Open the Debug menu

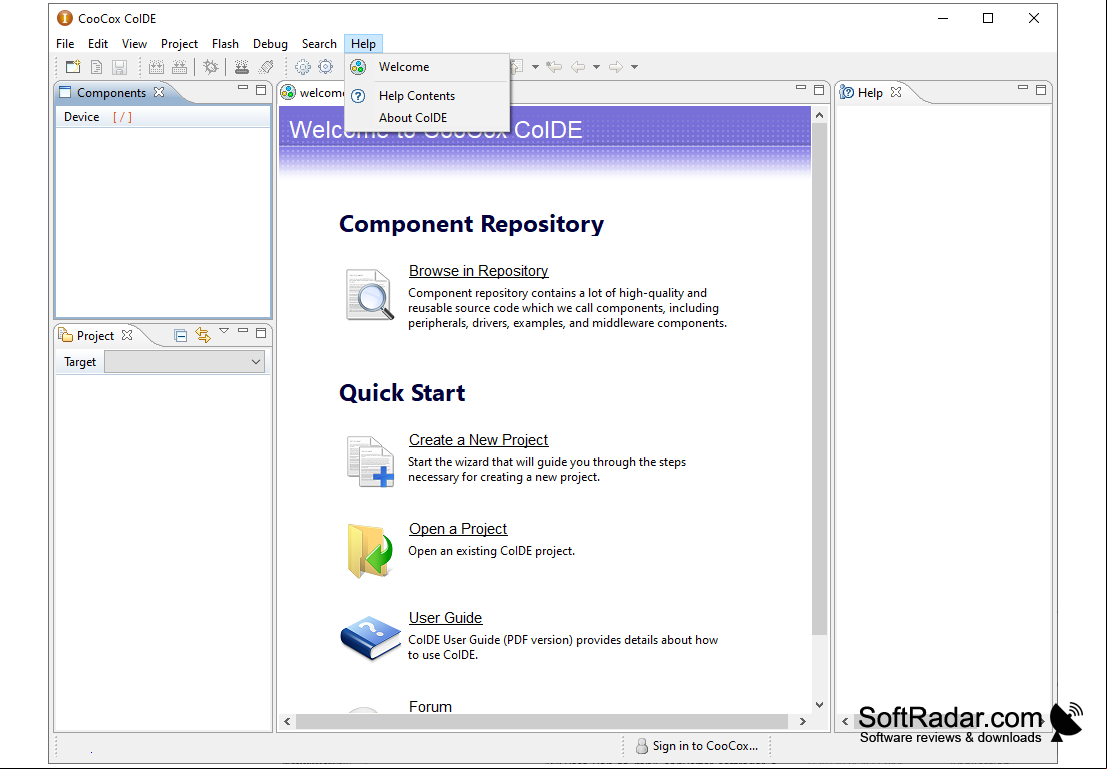(x=270, y=44)
